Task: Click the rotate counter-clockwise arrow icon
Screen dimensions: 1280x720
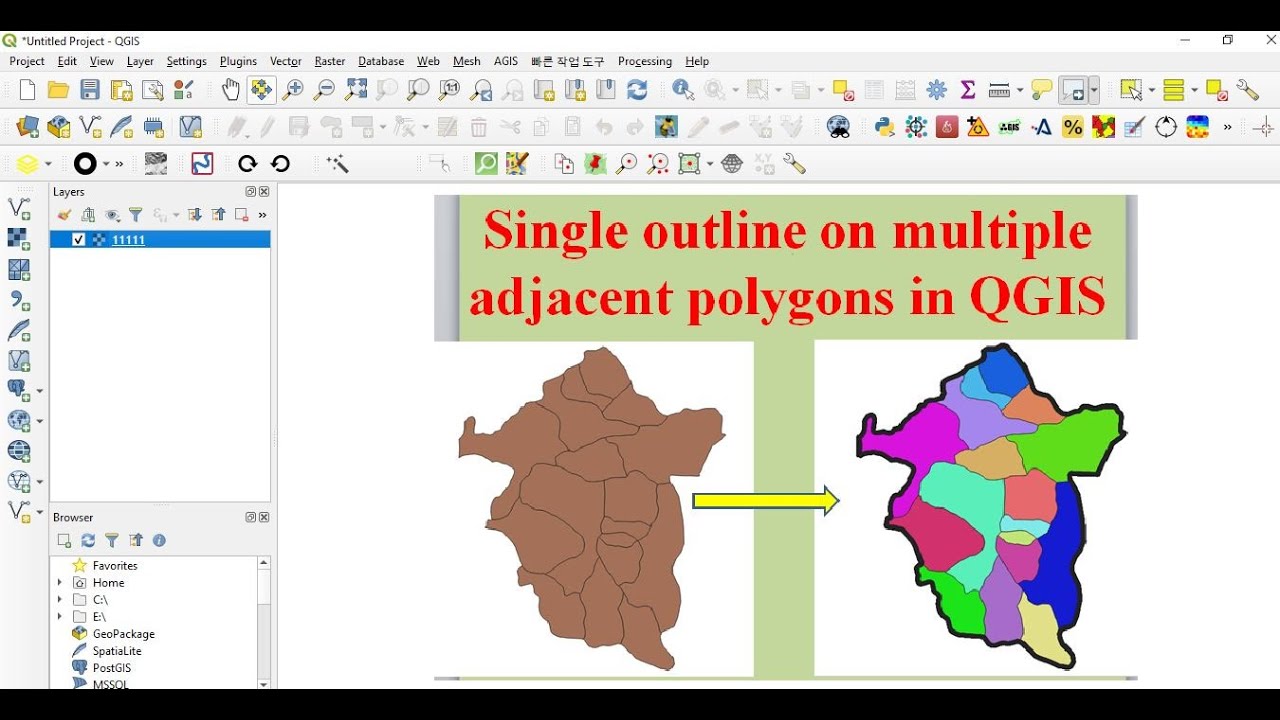Action: pos(280,164)
